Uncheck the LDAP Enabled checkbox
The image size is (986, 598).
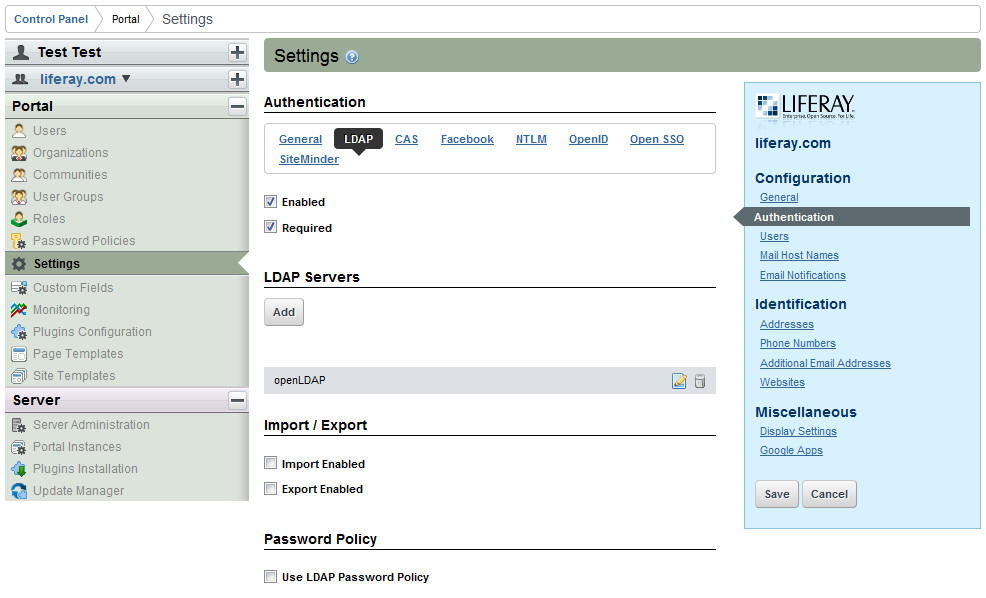(x=270, y=202)
